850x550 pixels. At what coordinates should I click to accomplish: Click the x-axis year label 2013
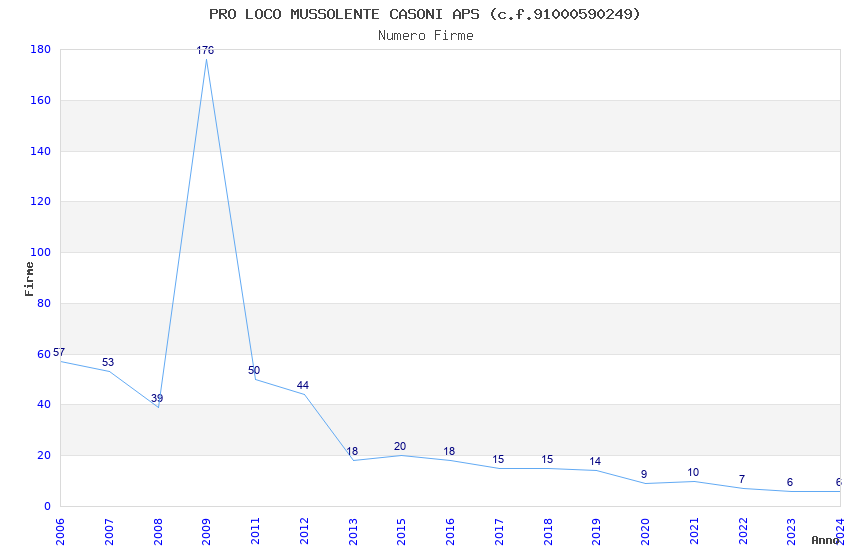tap(352, 531)
